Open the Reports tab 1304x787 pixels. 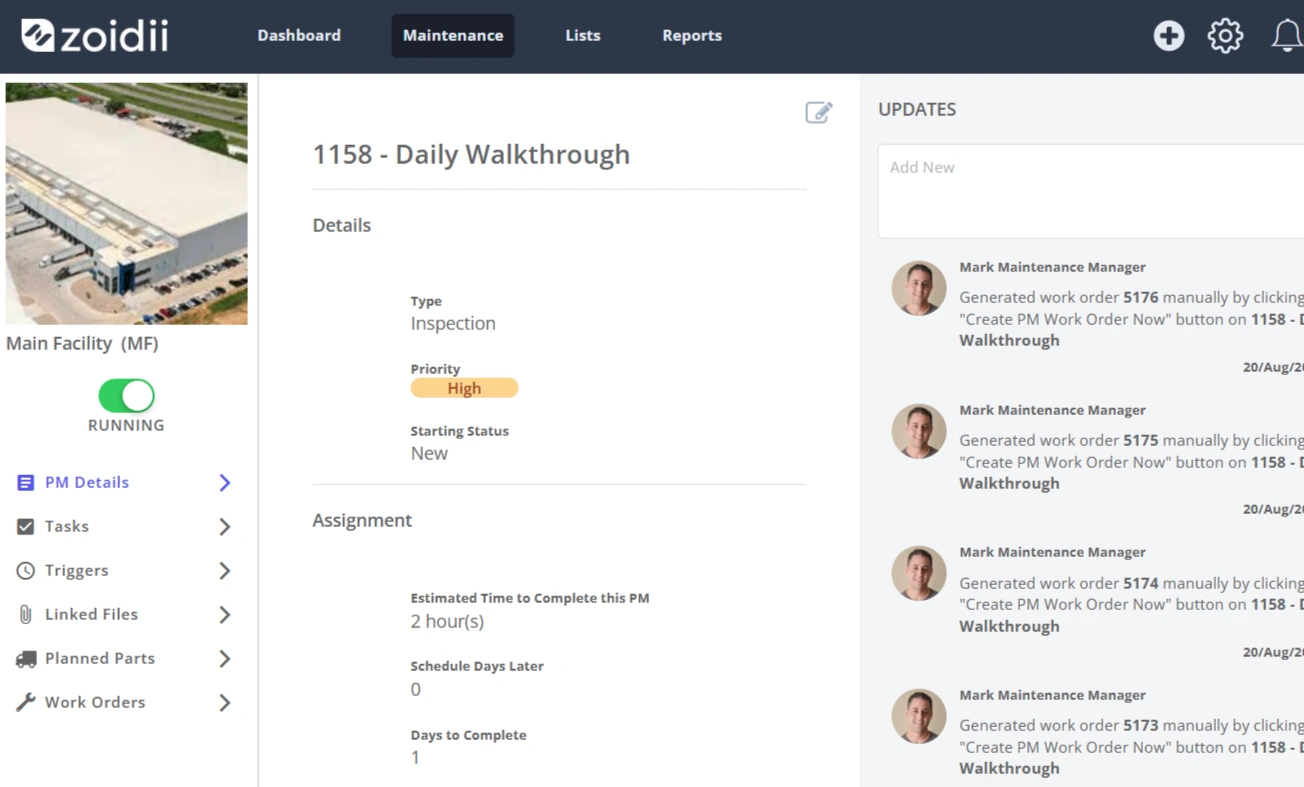(x=692, y=35)
